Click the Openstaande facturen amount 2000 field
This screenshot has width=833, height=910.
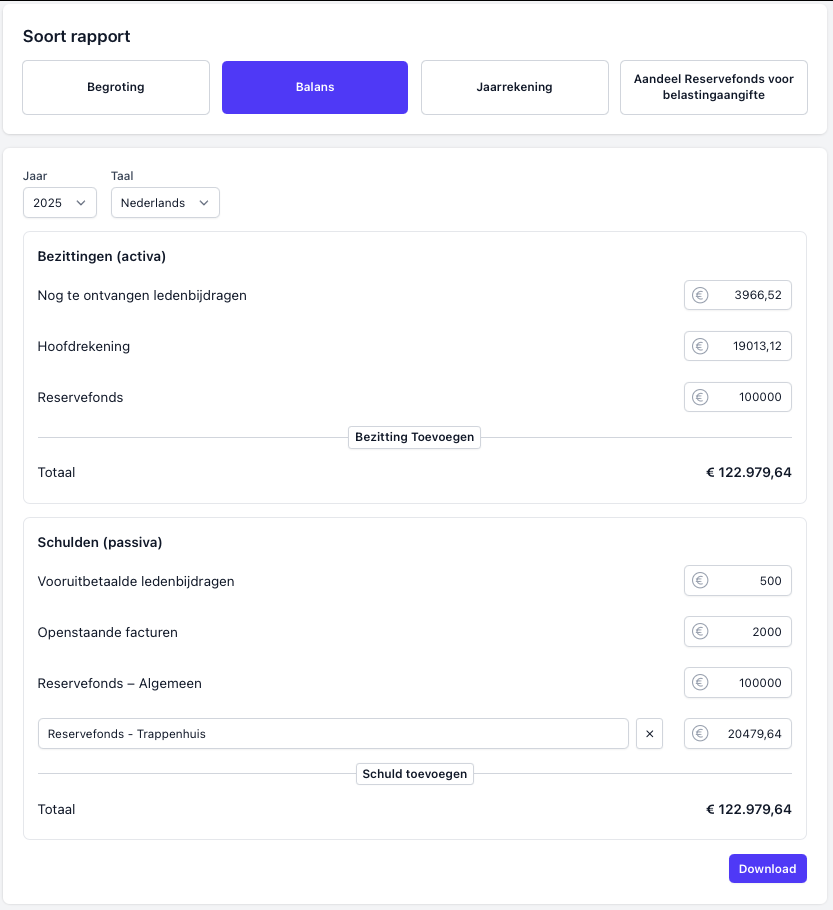click(750, 632)
